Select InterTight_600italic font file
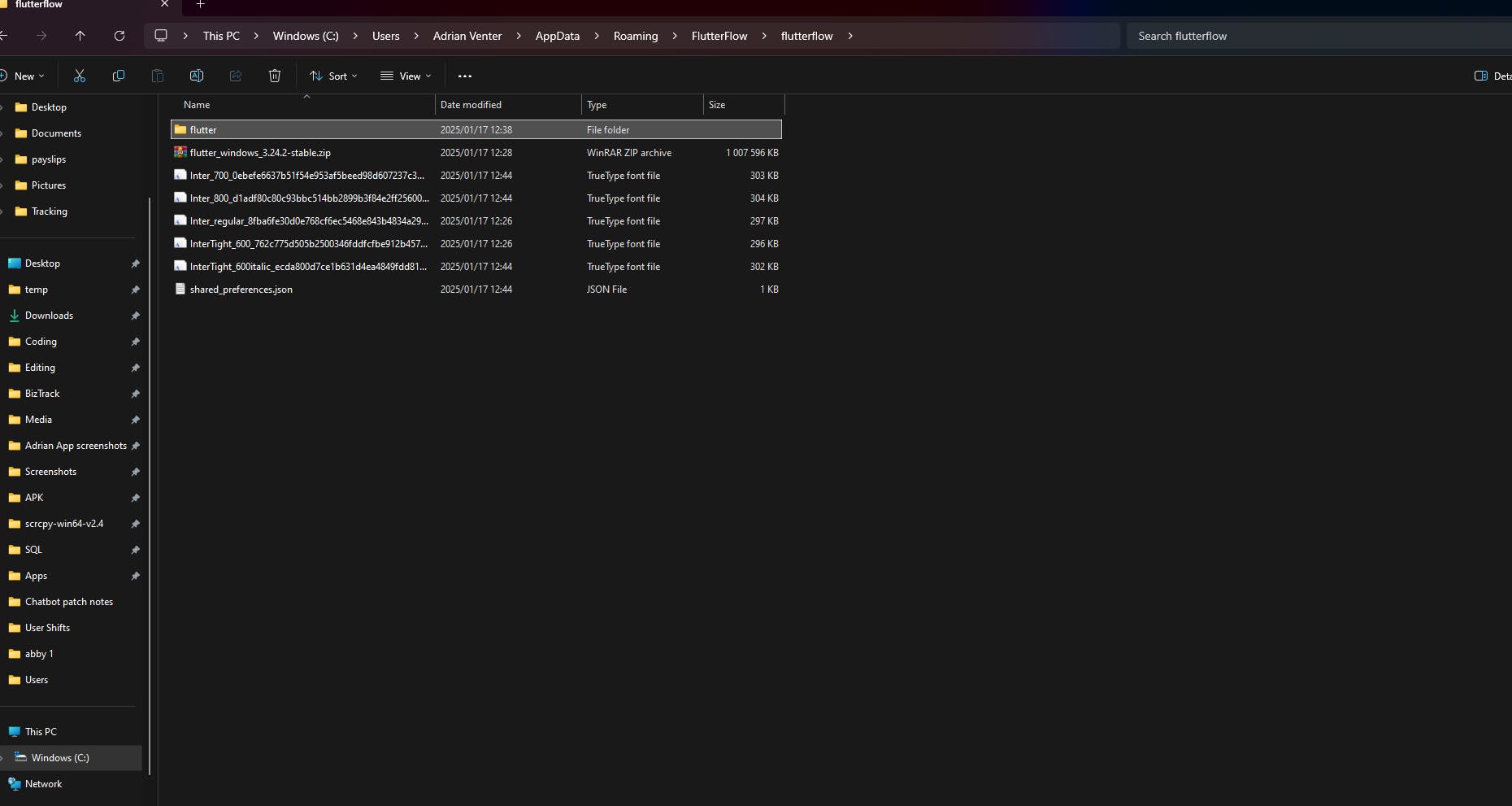This screenshot has width=1512, height=806. click(476, 266)
